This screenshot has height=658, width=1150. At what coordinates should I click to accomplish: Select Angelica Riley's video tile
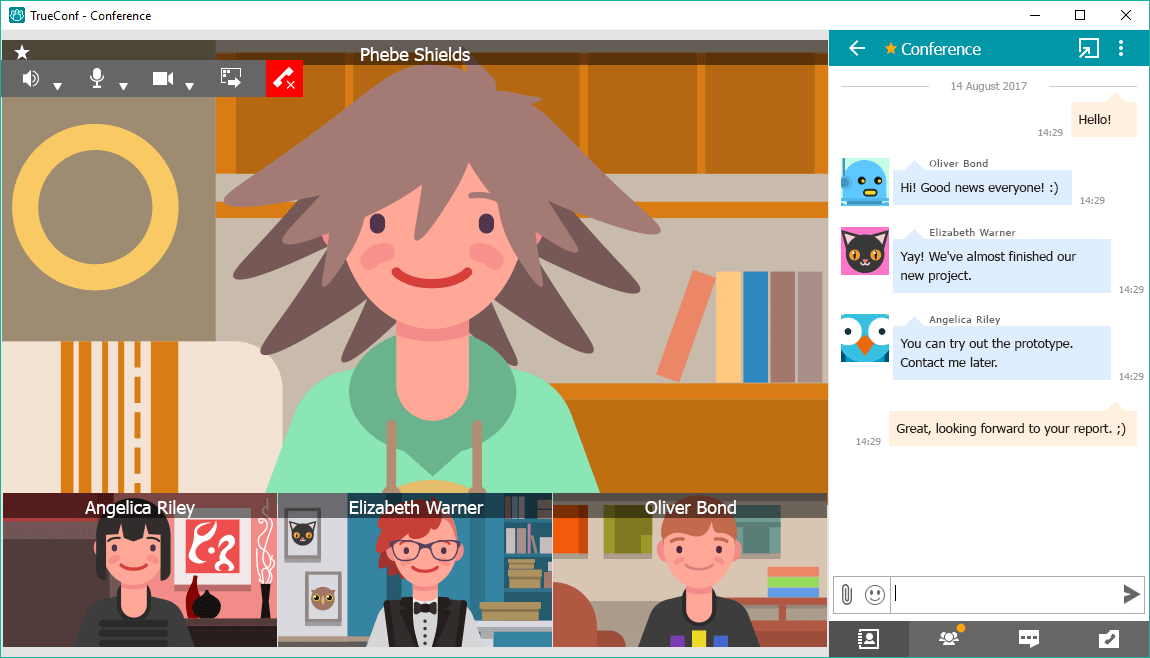139,570
